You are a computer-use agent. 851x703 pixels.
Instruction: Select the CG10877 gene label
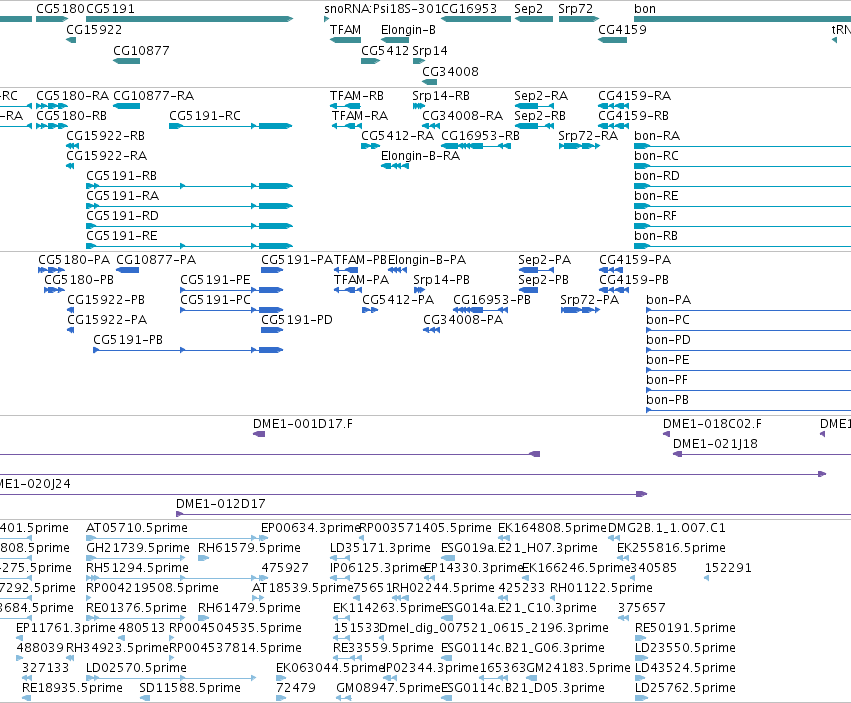coord(141,50)
